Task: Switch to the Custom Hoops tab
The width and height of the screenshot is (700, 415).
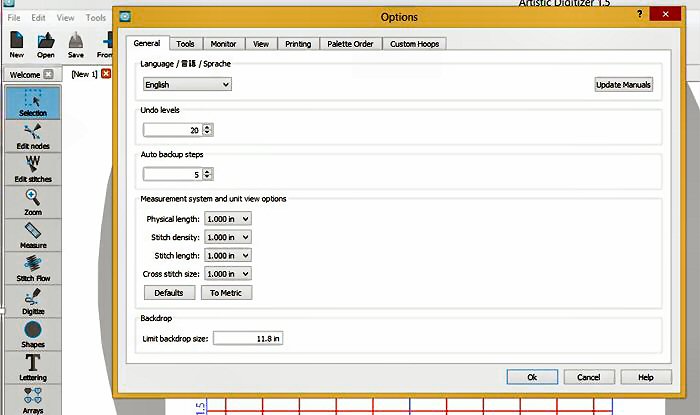Action: click(415, 44)
